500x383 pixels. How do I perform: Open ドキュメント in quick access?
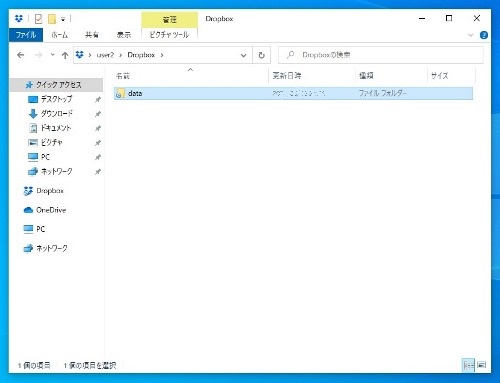(x=56, y=128)
